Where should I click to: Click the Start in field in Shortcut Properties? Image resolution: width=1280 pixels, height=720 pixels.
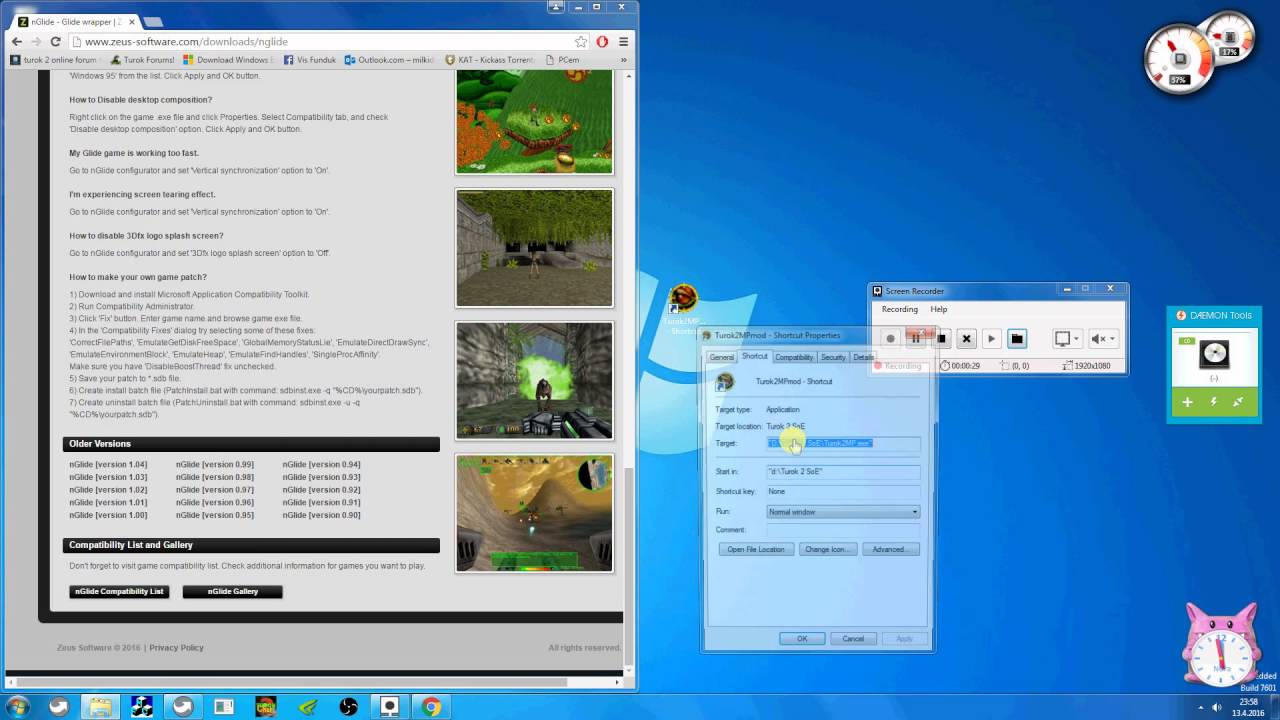click(843, 471)
